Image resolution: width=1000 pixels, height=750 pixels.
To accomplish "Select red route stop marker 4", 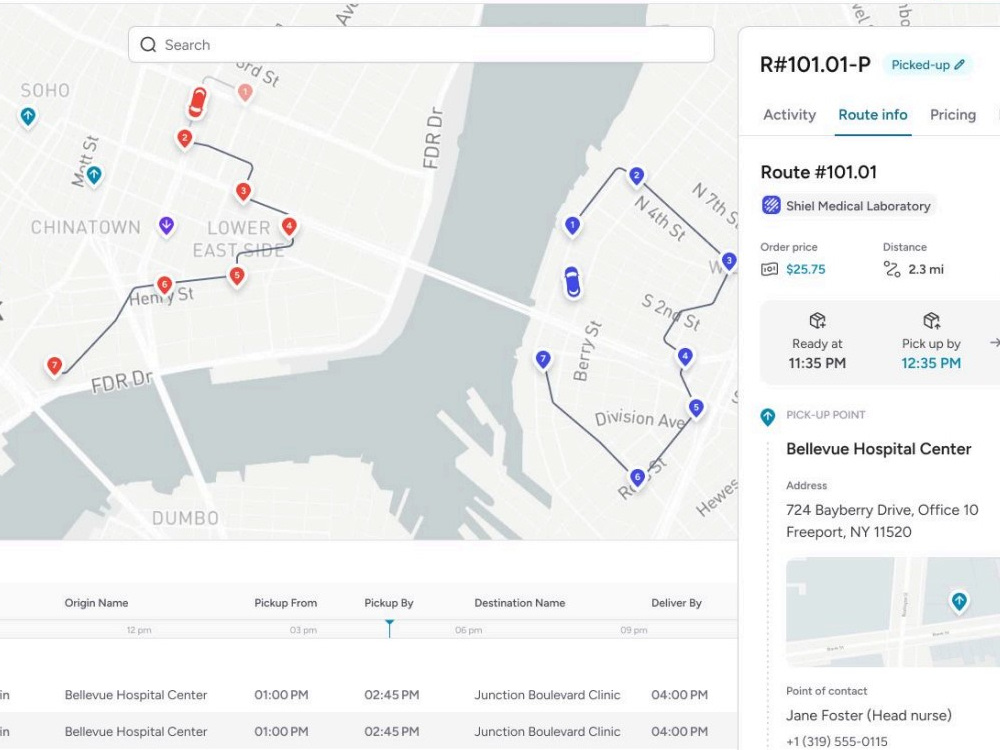I will (x=289, y=226).
